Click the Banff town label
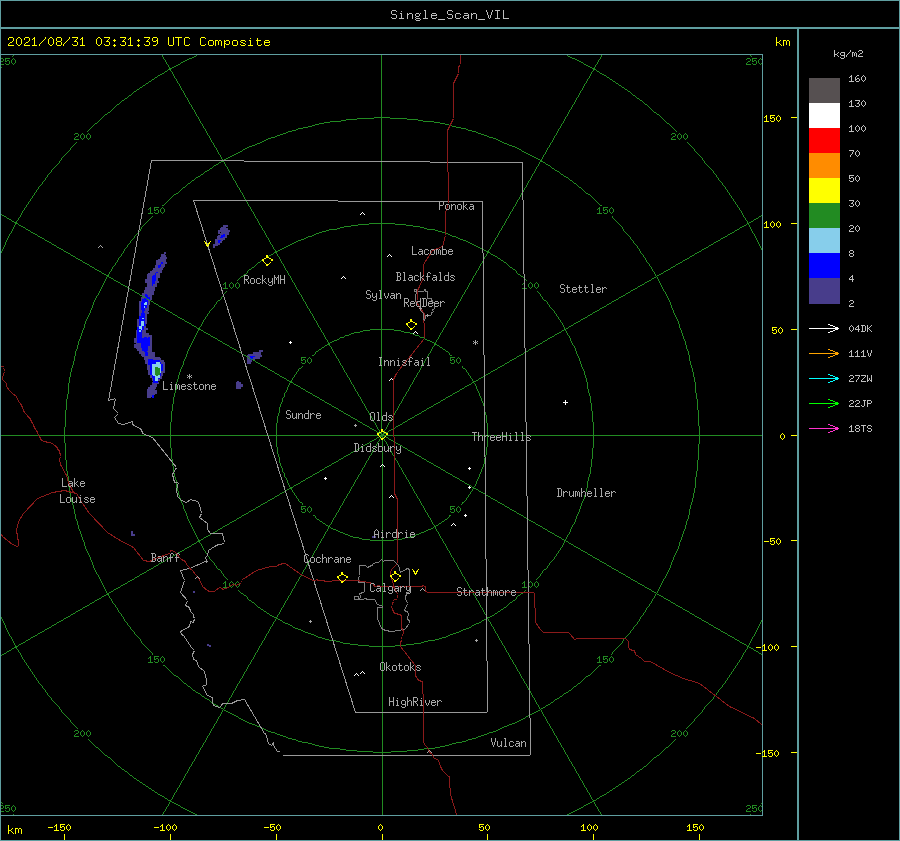Viewport: 900px width, 841px height. coord(165,557)
